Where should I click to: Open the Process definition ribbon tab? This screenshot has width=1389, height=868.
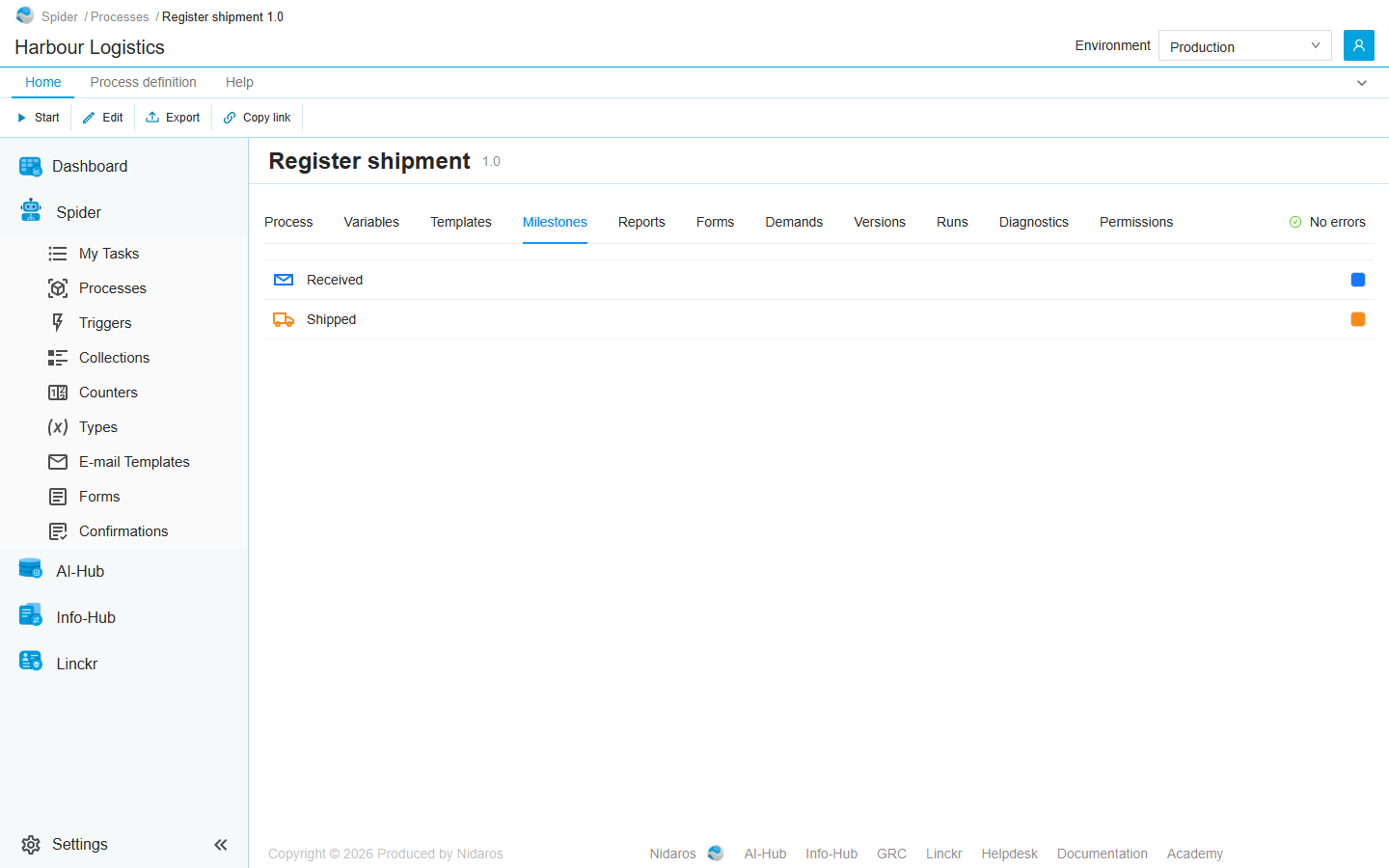[144, 82]
